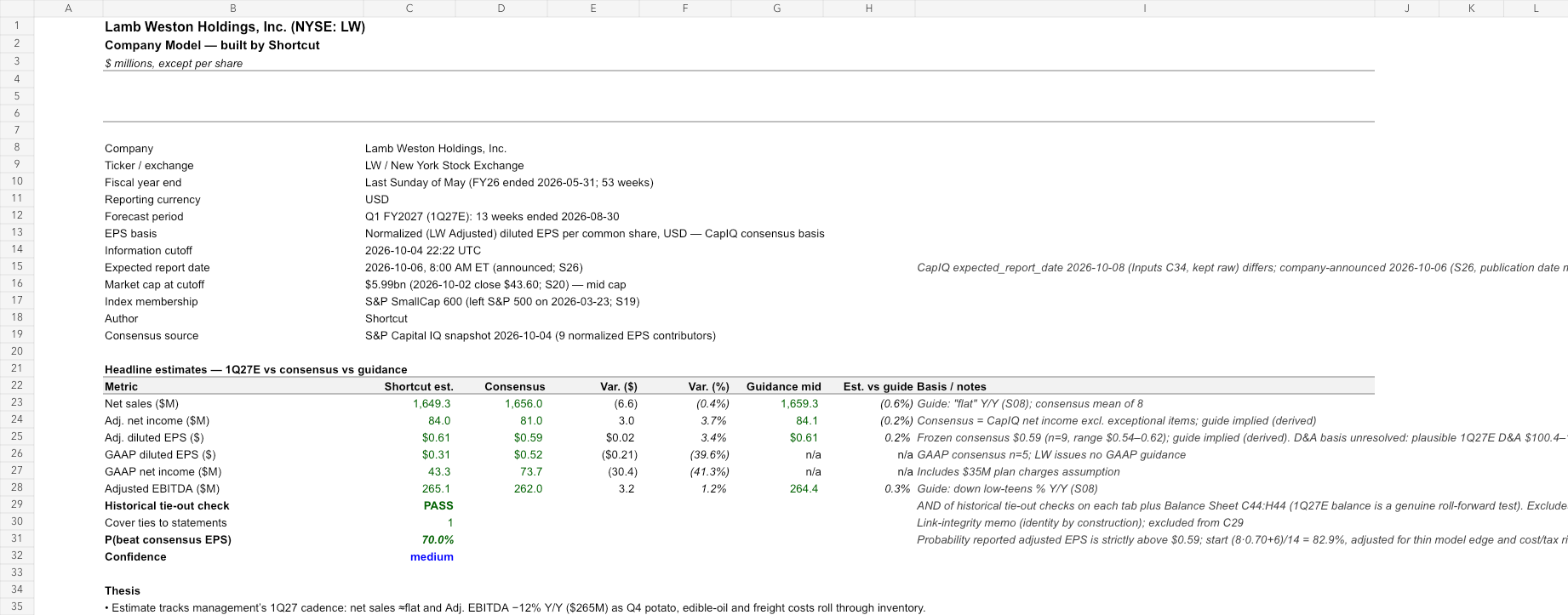Select the adj. EPS consensus '$0.59'
The width and height of the screenshot is (1568, 615).
(529, 438)
